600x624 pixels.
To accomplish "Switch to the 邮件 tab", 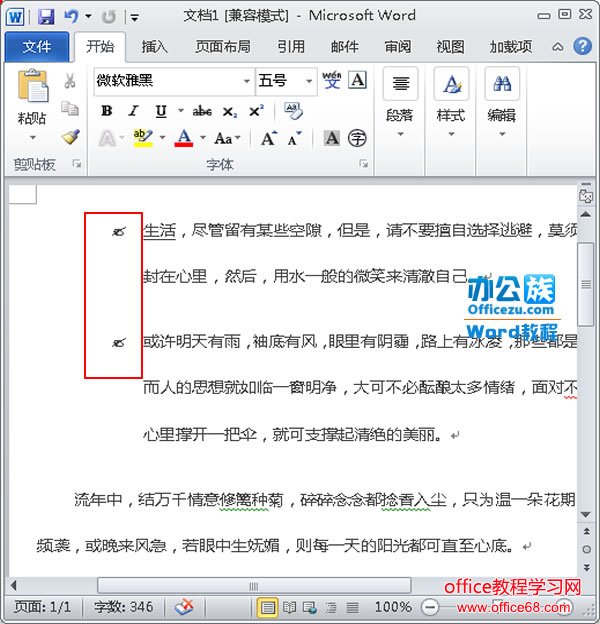I will (x=345, y=47).
